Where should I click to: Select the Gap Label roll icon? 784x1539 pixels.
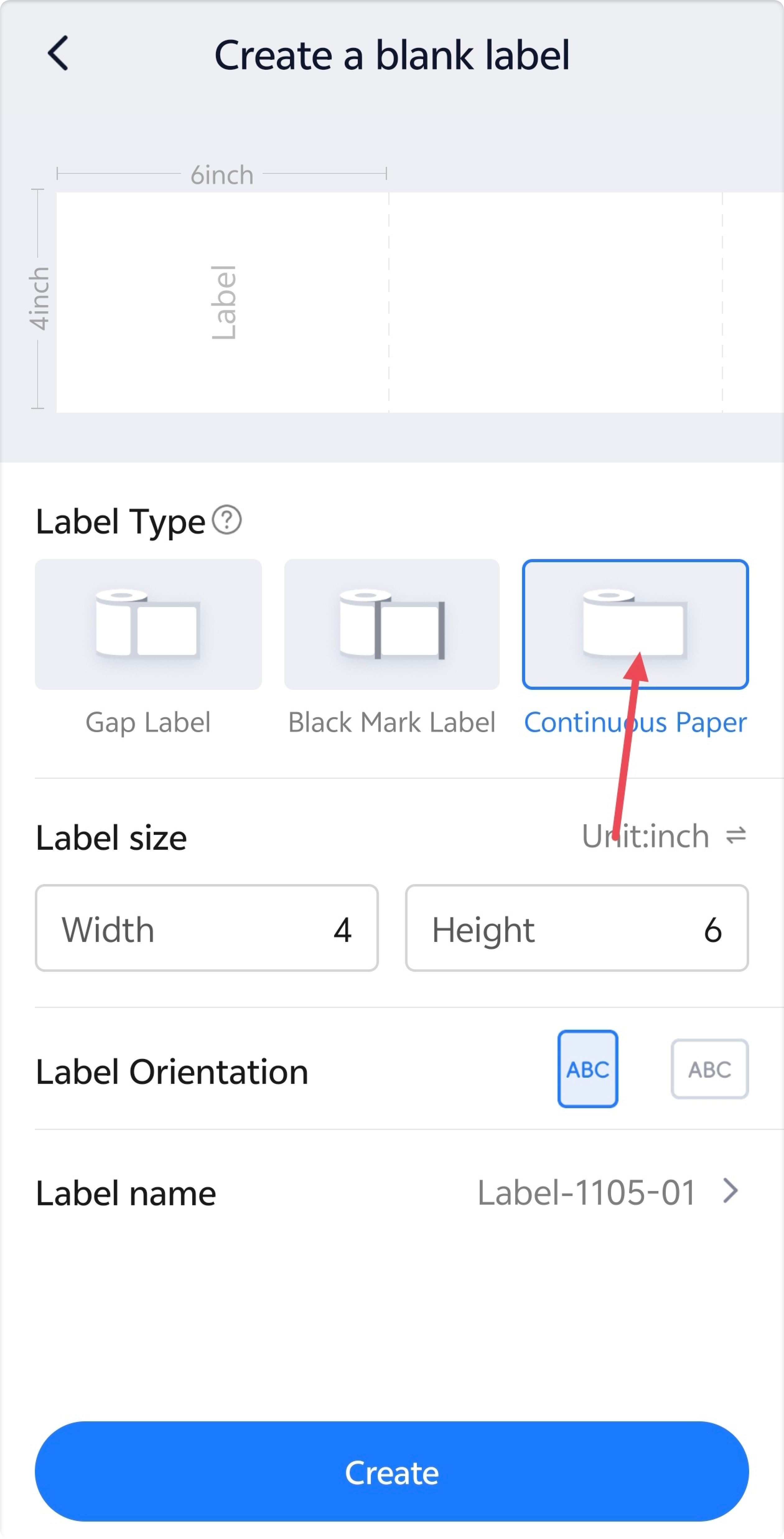pos(148,624)
